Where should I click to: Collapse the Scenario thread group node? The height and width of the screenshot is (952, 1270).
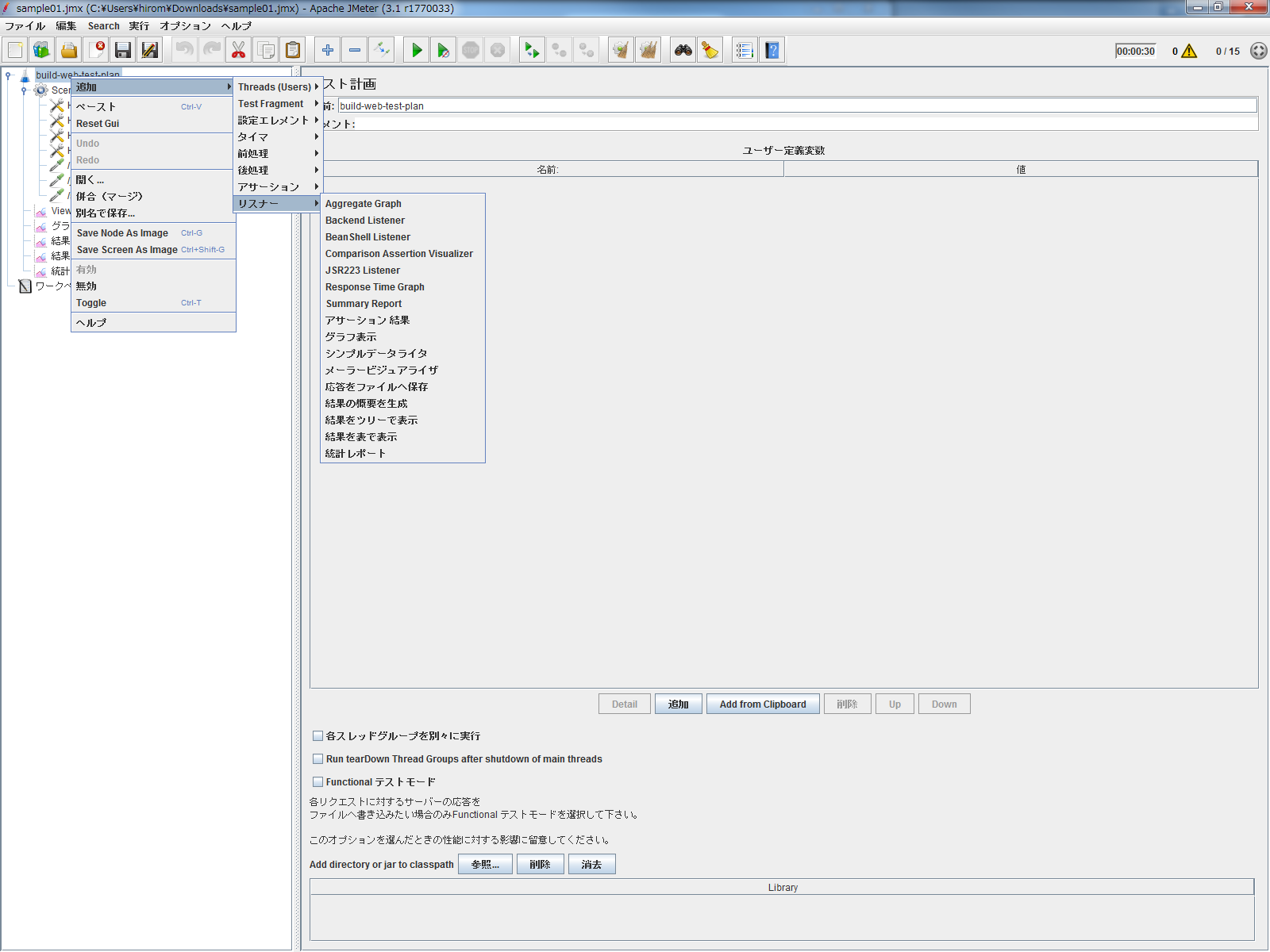(x=24, y=90)
